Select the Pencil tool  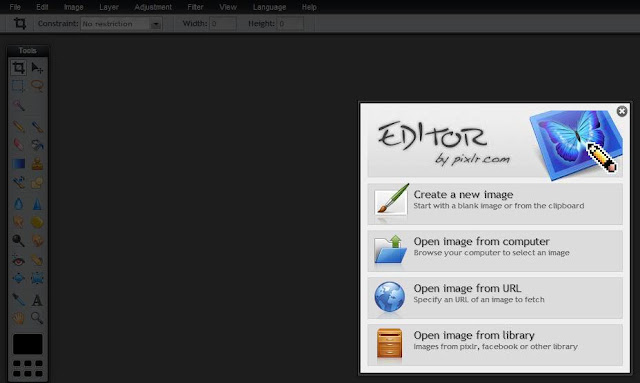[x=18, y=127]
